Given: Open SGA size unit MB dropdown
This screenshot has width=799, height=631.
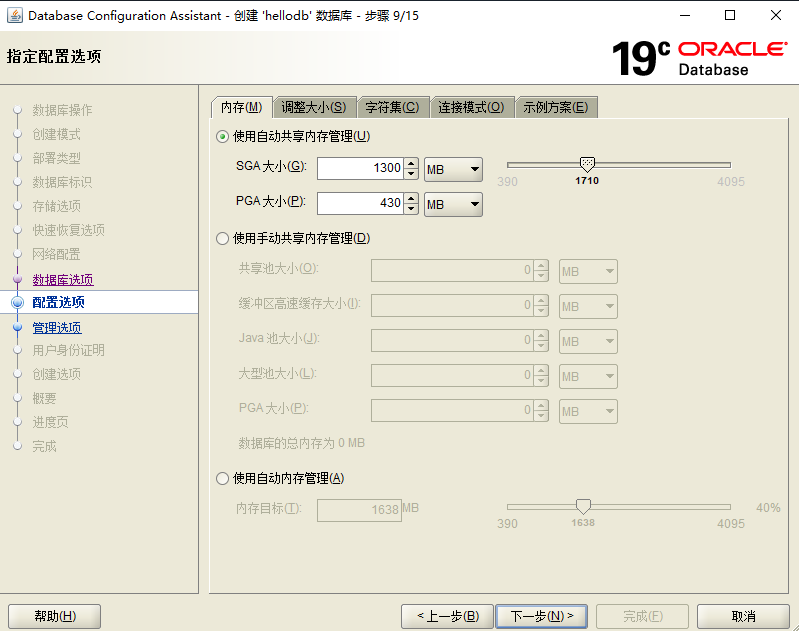Looking at the screenshot, I should tap(453, 169).
